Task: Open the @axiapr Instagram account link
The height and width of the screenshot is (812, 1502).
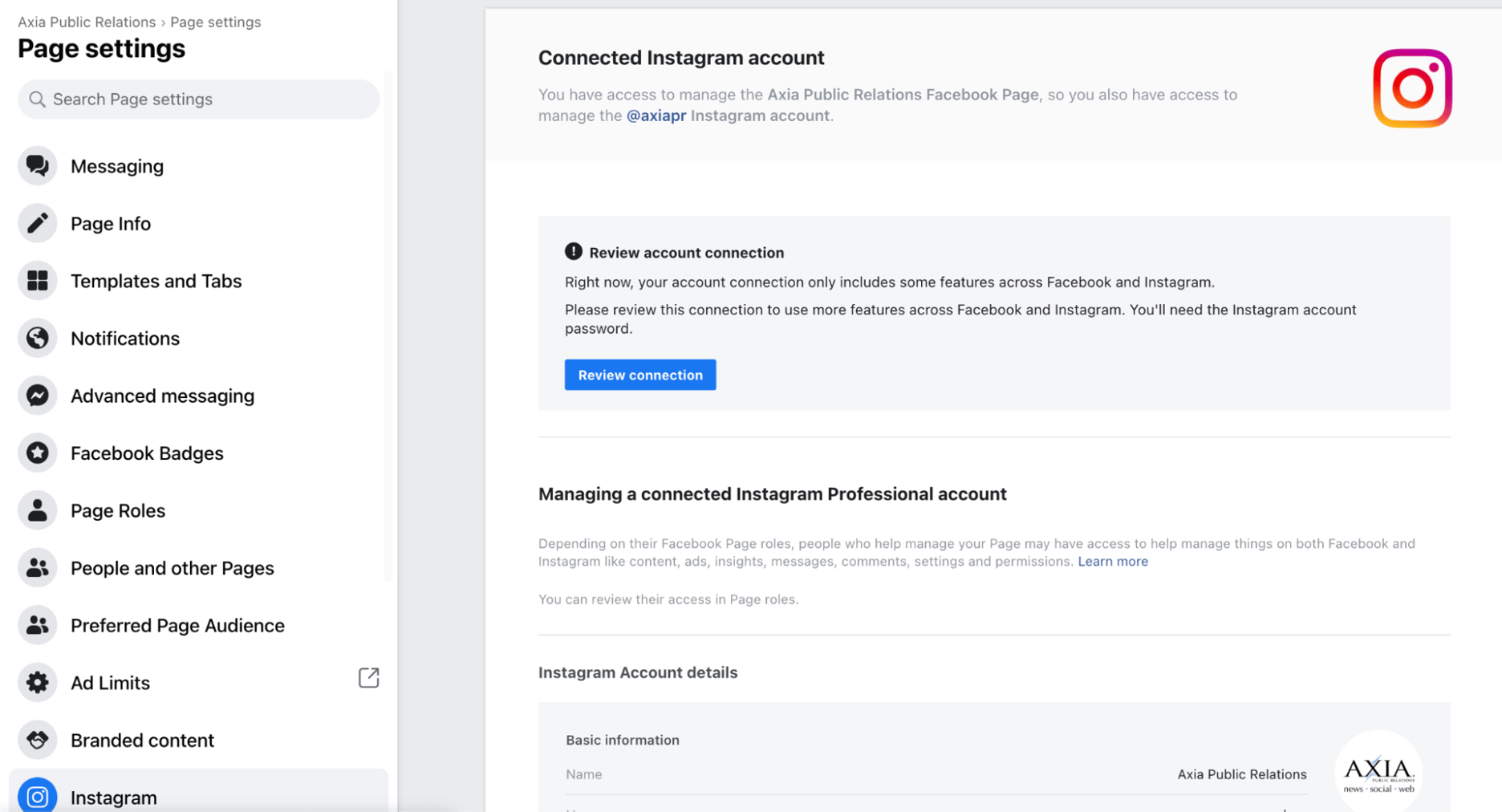Action: click(x=656, y=115)
